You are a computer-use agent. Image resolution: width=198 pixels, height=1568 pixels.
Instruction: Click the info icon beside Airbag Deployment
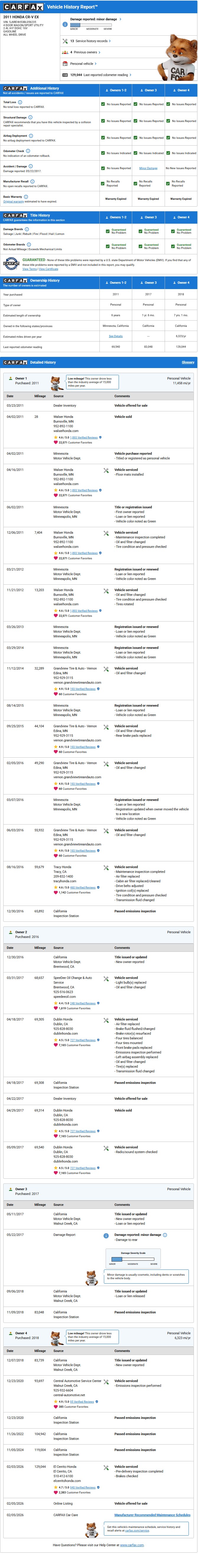31,136
